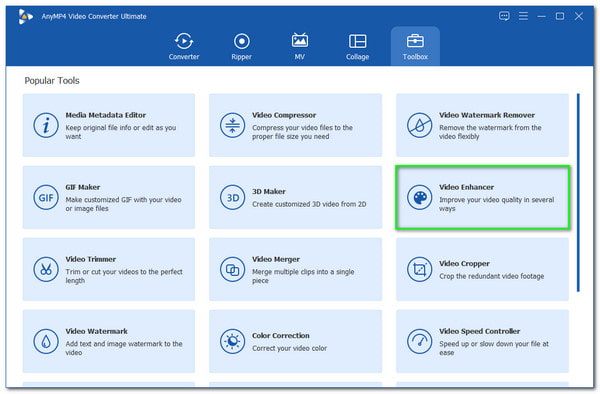
Task: Open the hamburger menu in title bar
Action: [523, 16]
